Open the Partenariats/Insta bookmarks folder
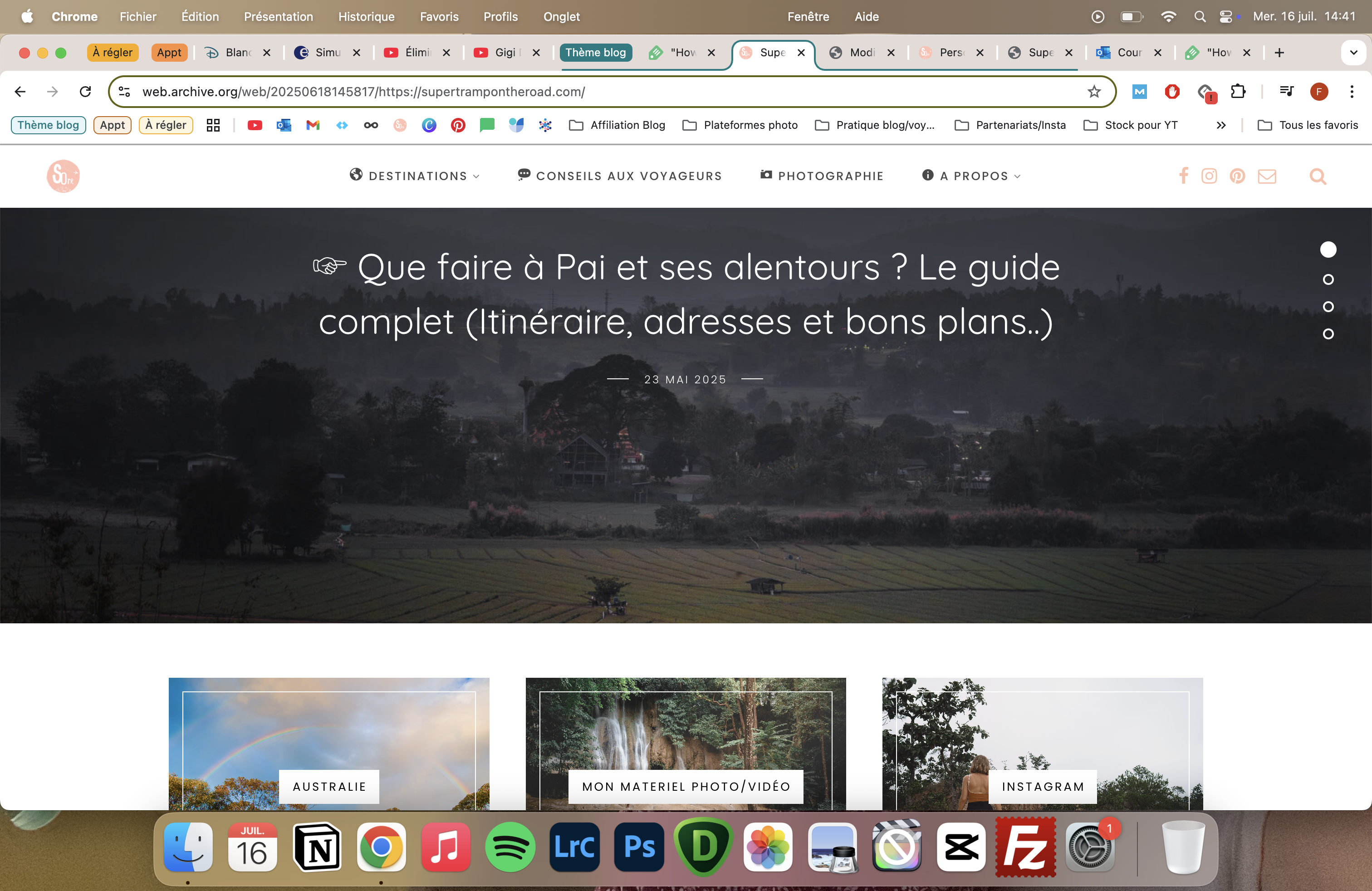The image size is (1372, 891). pos(1010,125)
